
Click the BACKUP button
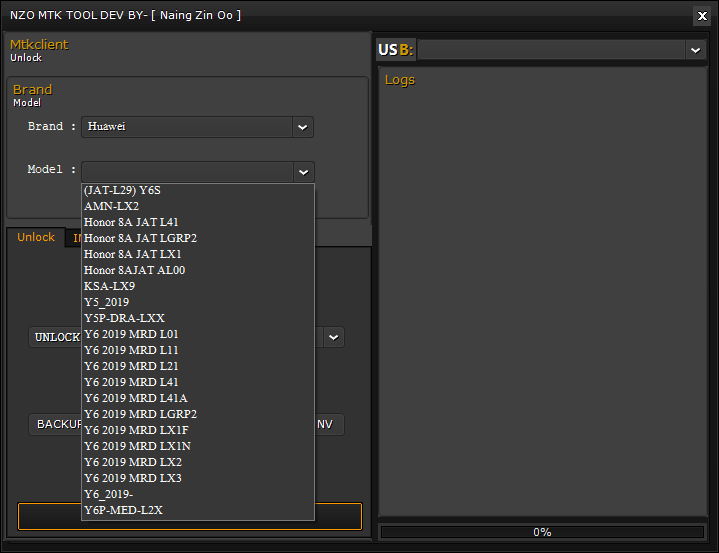(55, 424)
